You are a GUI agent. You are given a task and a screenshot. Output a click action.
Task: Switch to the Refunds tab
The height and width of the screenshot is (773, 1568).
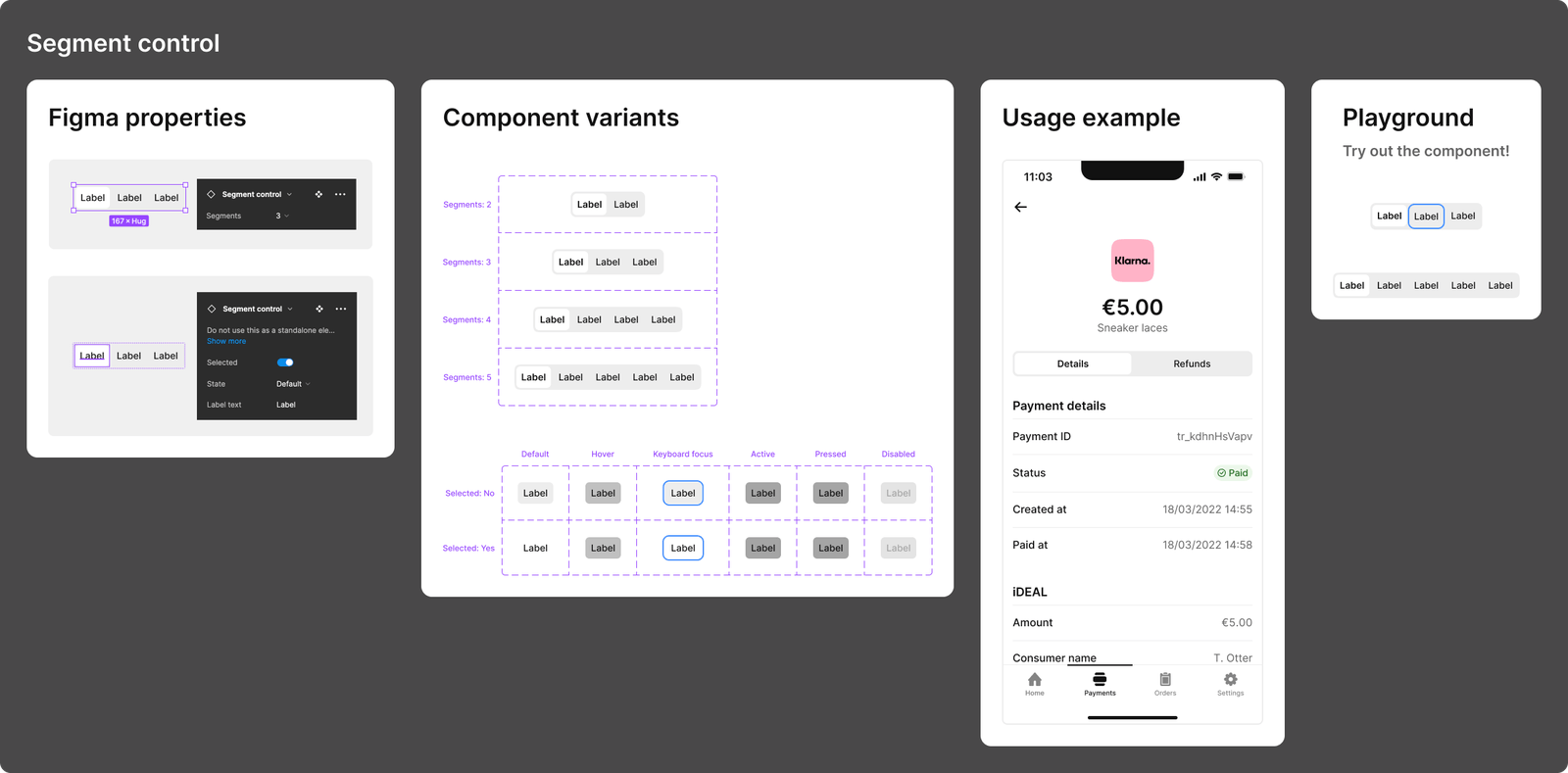[1192, 363]
